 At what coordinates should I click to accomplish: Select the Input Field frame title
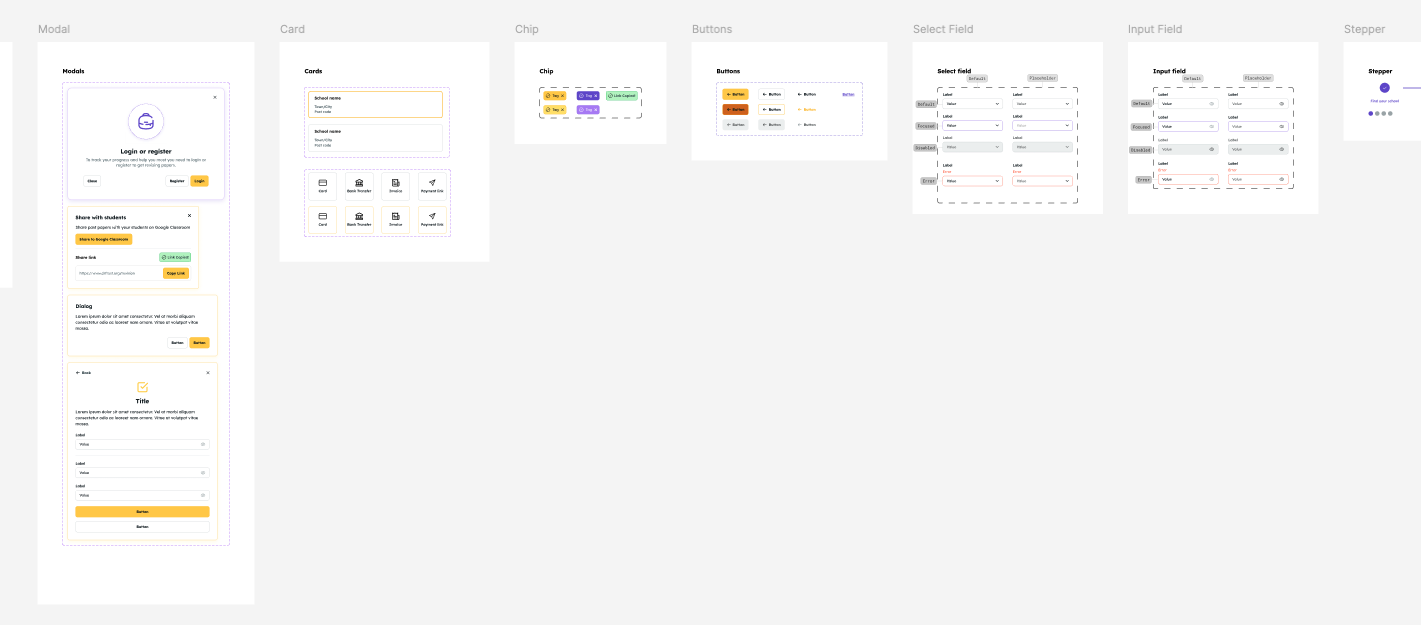1155,30
